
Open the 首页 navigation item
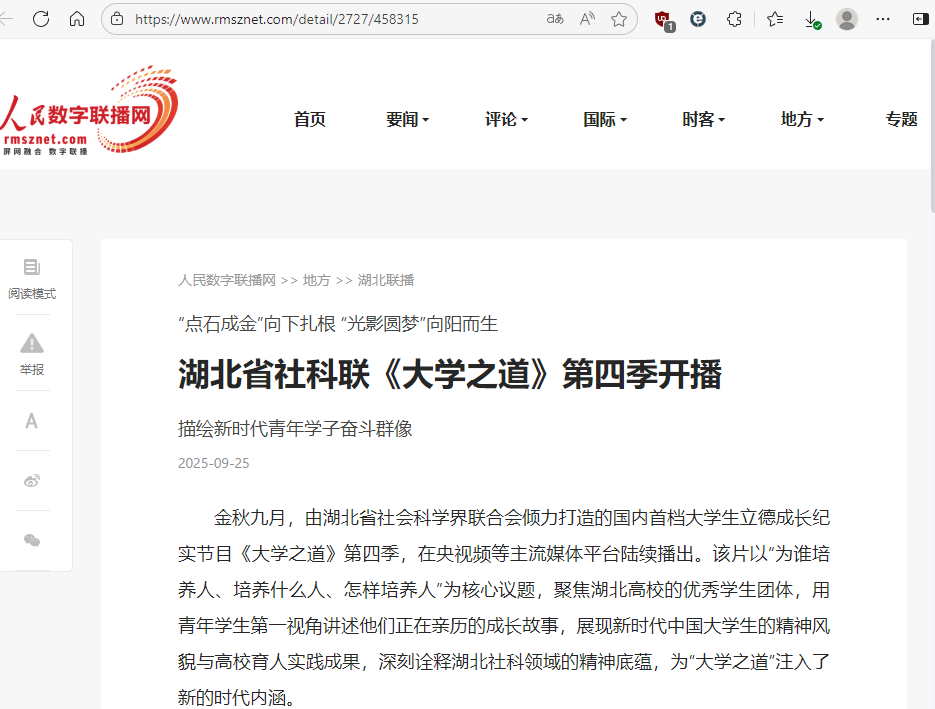pos(309,119)
